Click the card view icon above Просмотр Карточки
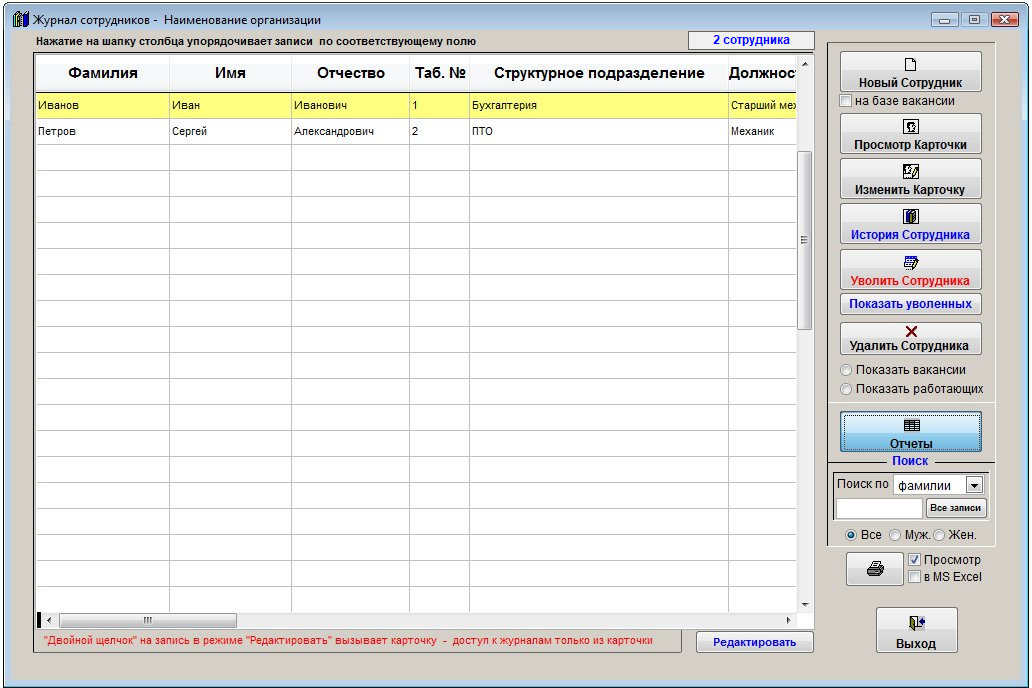Image resolution: width=1032 pixels, height=688 pixels. [x=910, y=126]
